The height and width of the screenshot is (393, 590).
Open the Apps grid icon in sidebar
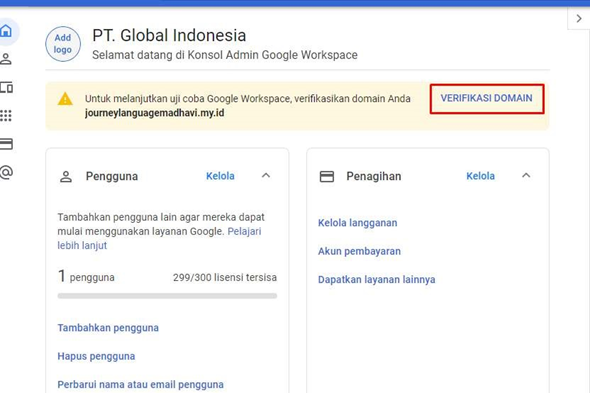pos(6,116)
